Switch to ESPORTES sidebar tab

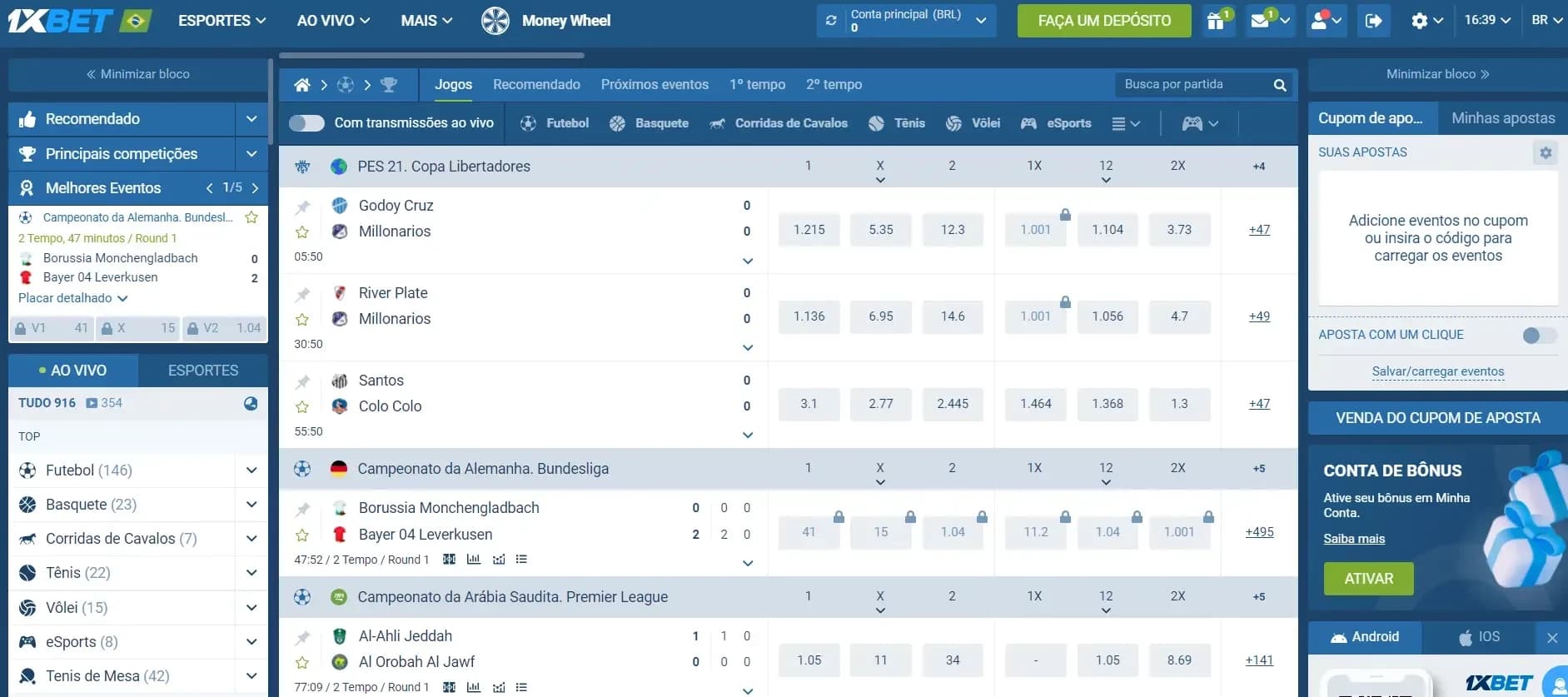click(203, 371)
